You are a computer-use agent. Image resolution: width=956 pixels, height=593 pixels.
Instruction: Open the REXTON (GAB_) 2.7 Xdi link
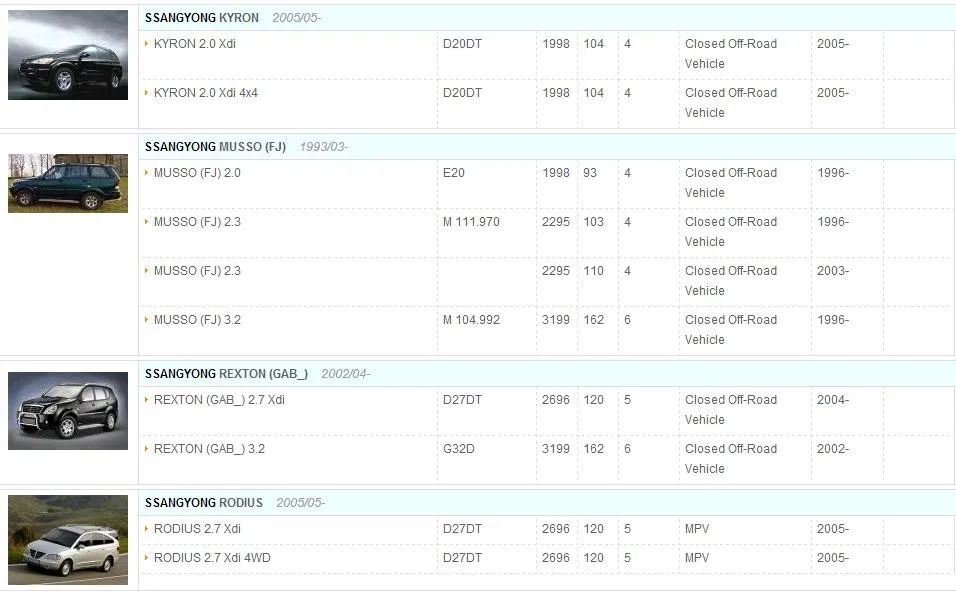coord(219,400)
